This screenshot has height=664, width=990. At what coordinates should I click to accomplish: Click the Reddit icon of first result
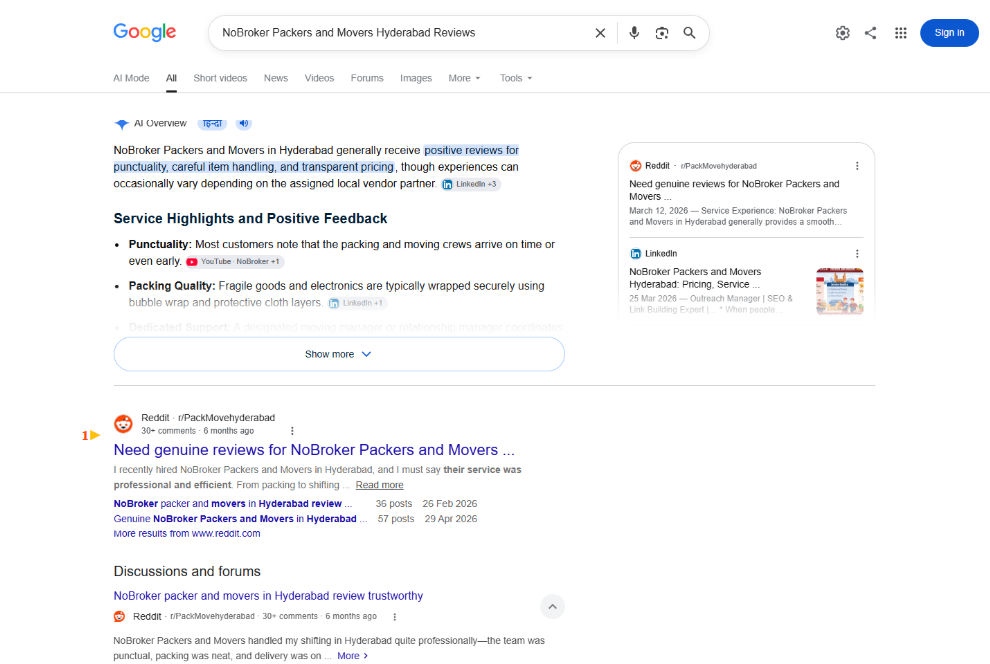[123, 424]
